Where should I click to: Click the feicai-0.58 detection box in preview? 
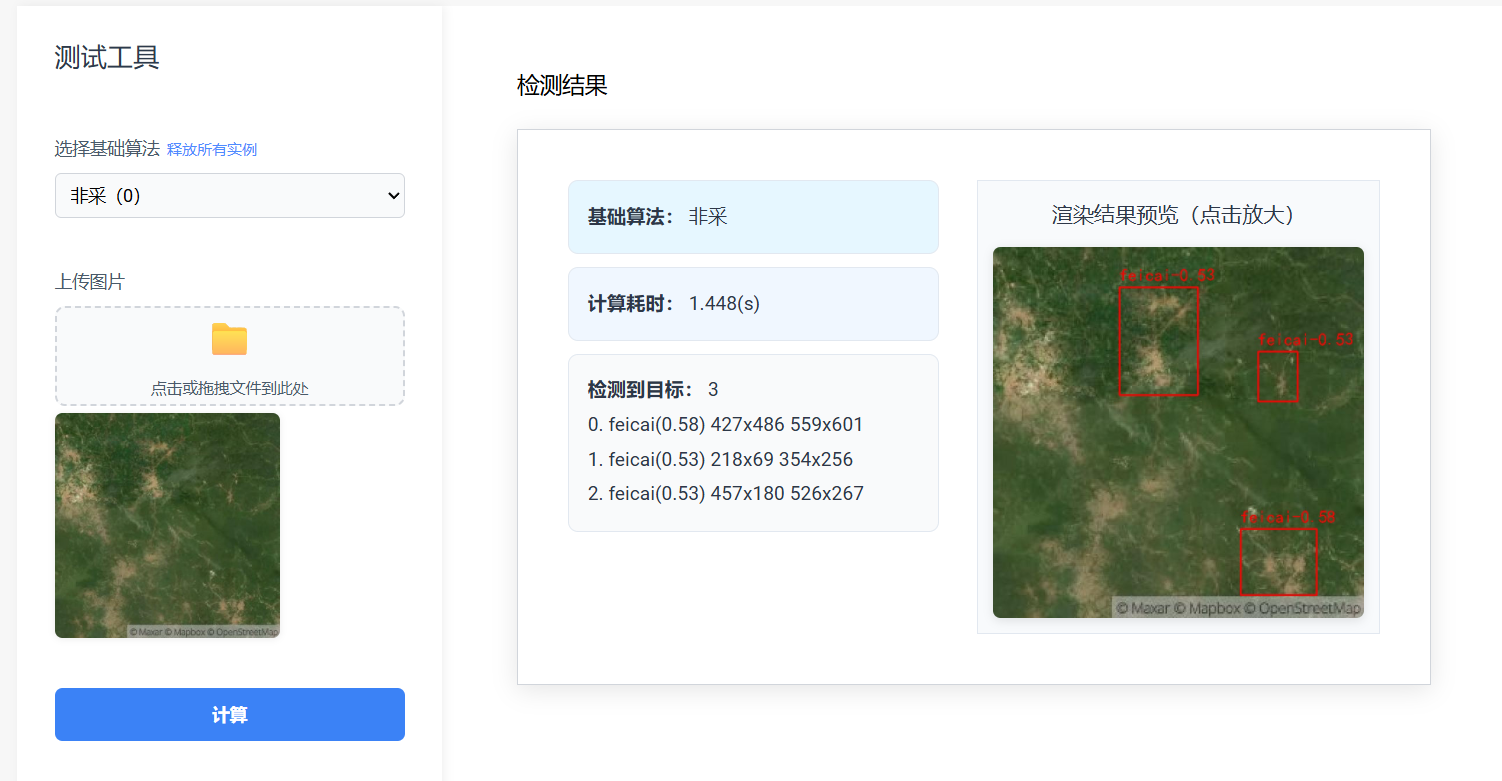(x=1278, y=562)
